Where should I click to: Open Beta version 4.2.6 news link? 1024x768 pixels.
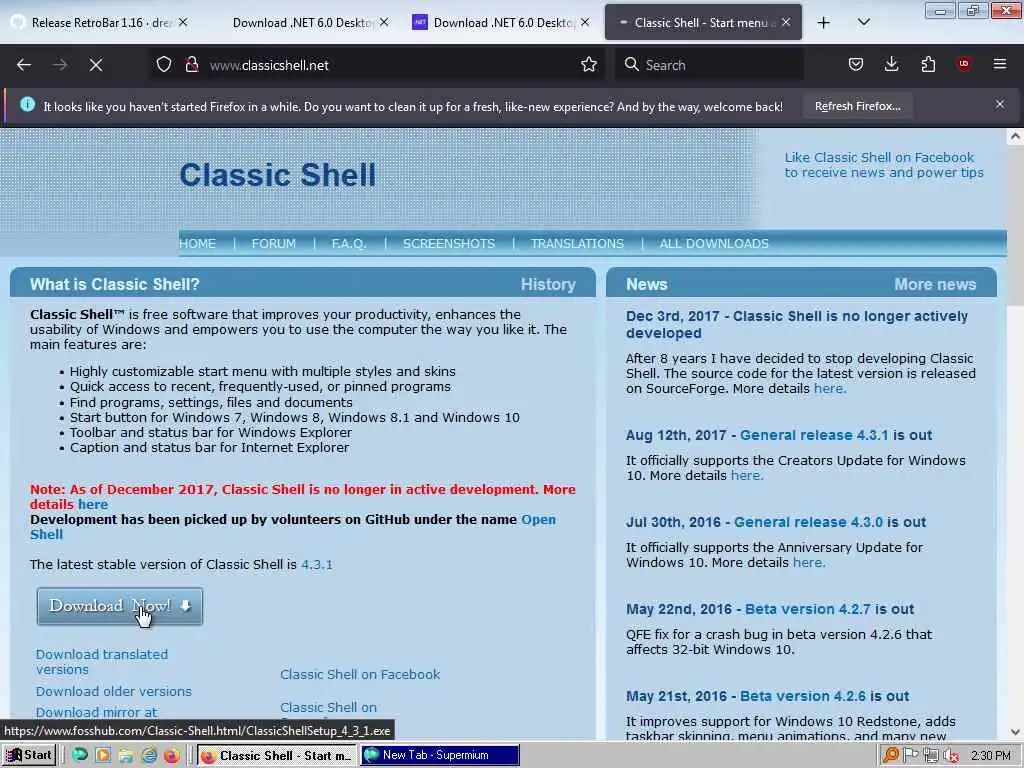point(803,696)
